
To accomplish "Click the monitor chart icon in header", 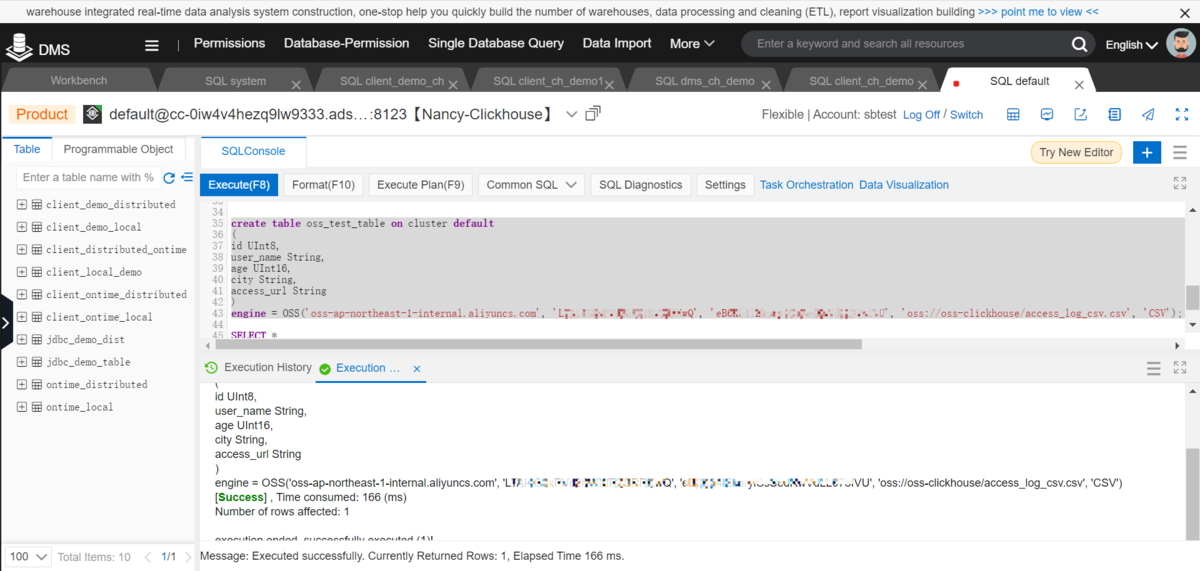I will 1047,114.
